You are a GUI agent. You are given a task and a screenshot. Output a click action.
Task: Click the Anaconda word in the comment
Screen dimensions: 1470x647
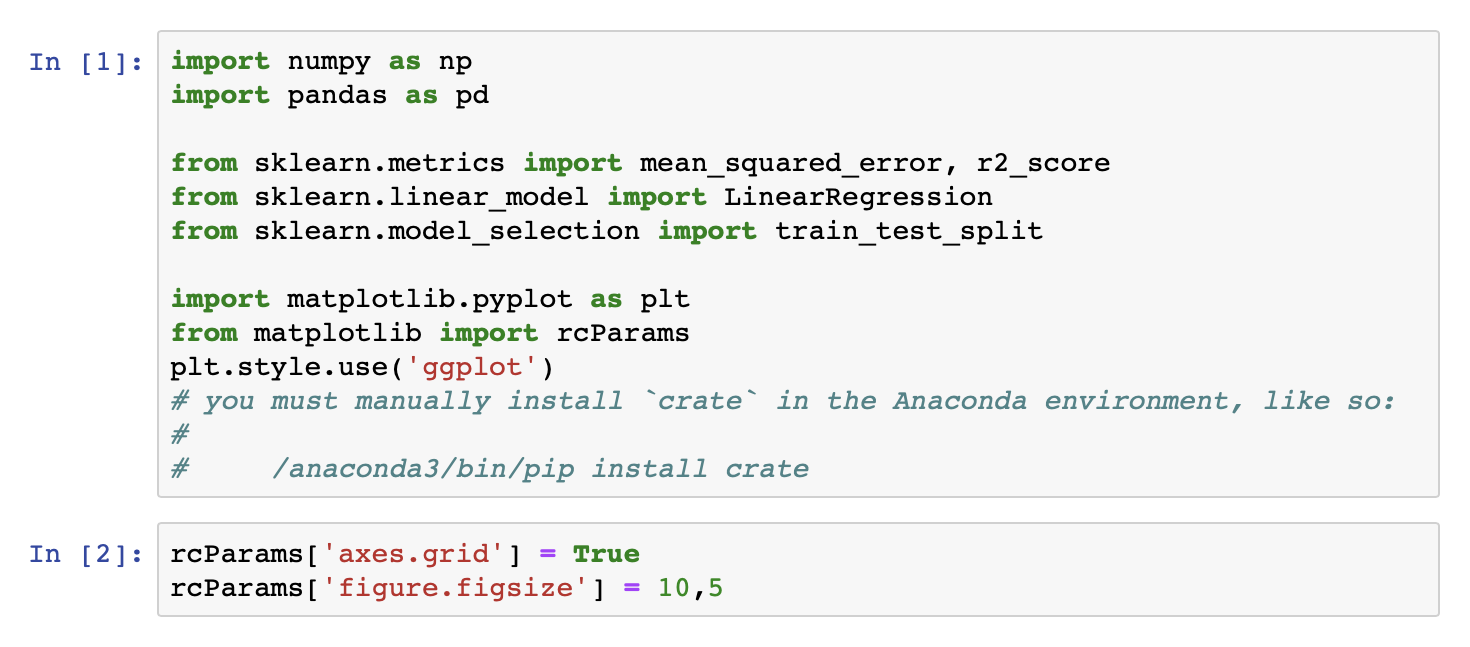960,401
